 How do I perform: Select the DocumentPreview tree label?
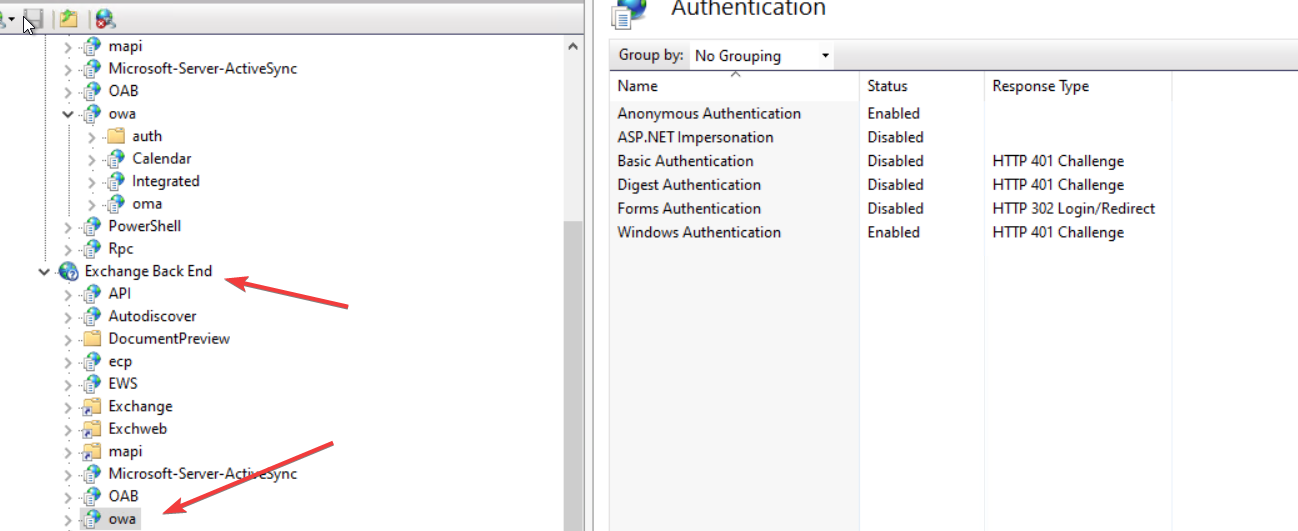[x=169, y=338]
